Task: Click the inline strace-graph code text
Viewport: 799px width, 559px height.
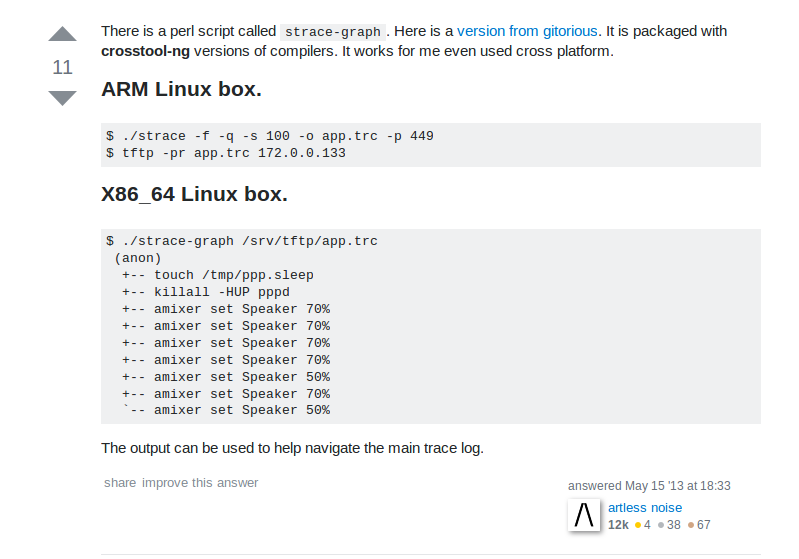Action: (x=333, y=32)
